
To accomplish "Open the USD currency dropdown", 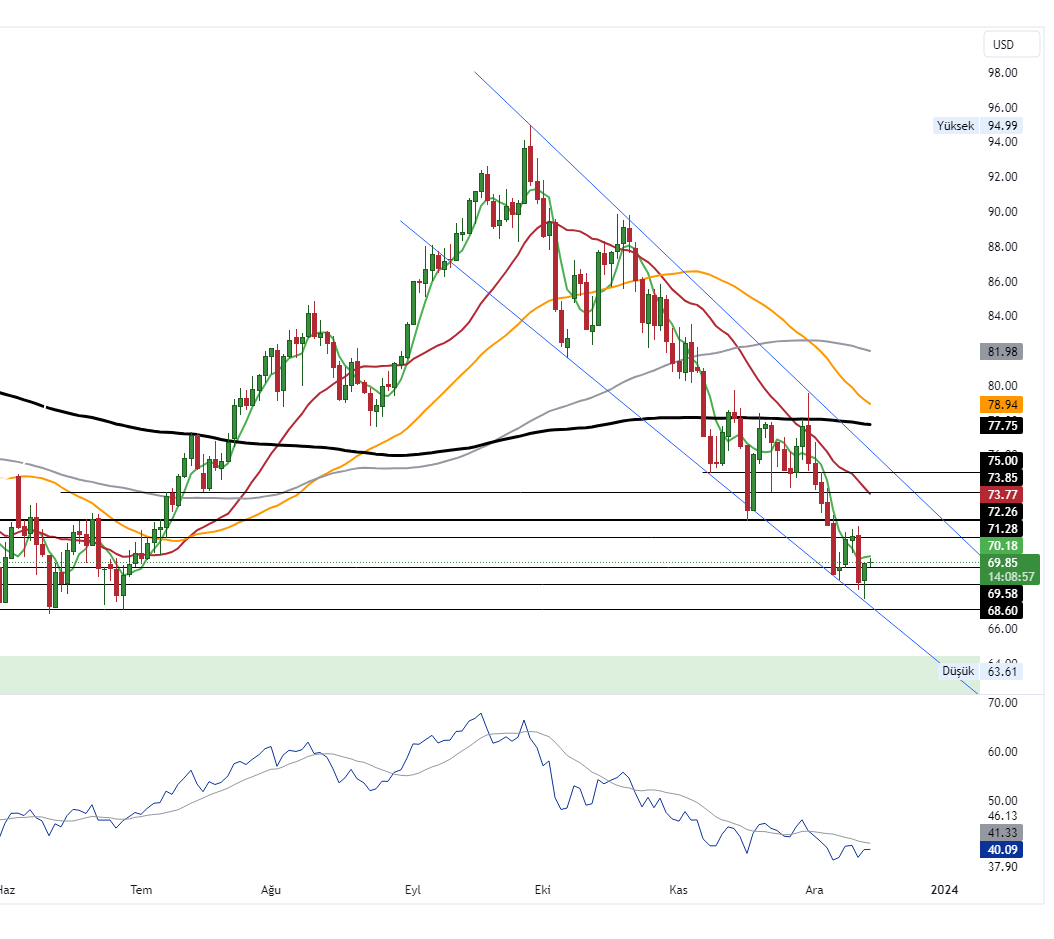I will 1002,45.
